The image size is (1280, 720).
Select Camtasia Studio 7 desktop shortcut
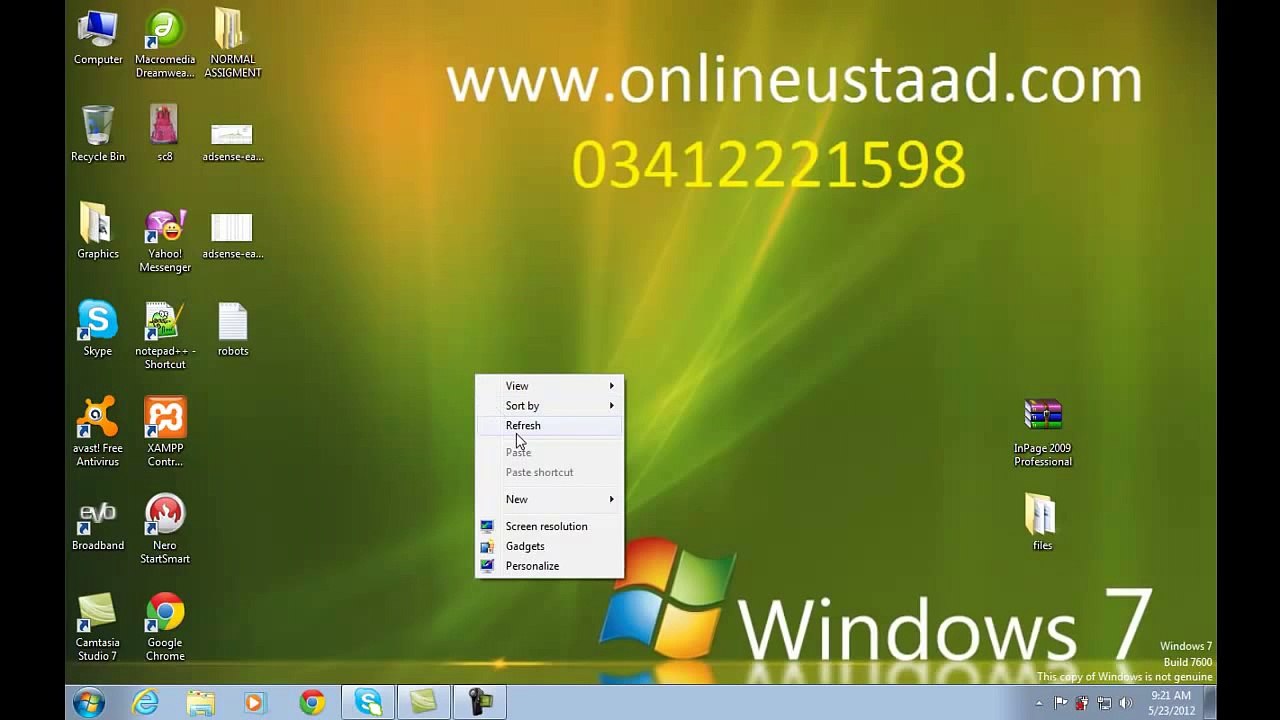point(98,627)
